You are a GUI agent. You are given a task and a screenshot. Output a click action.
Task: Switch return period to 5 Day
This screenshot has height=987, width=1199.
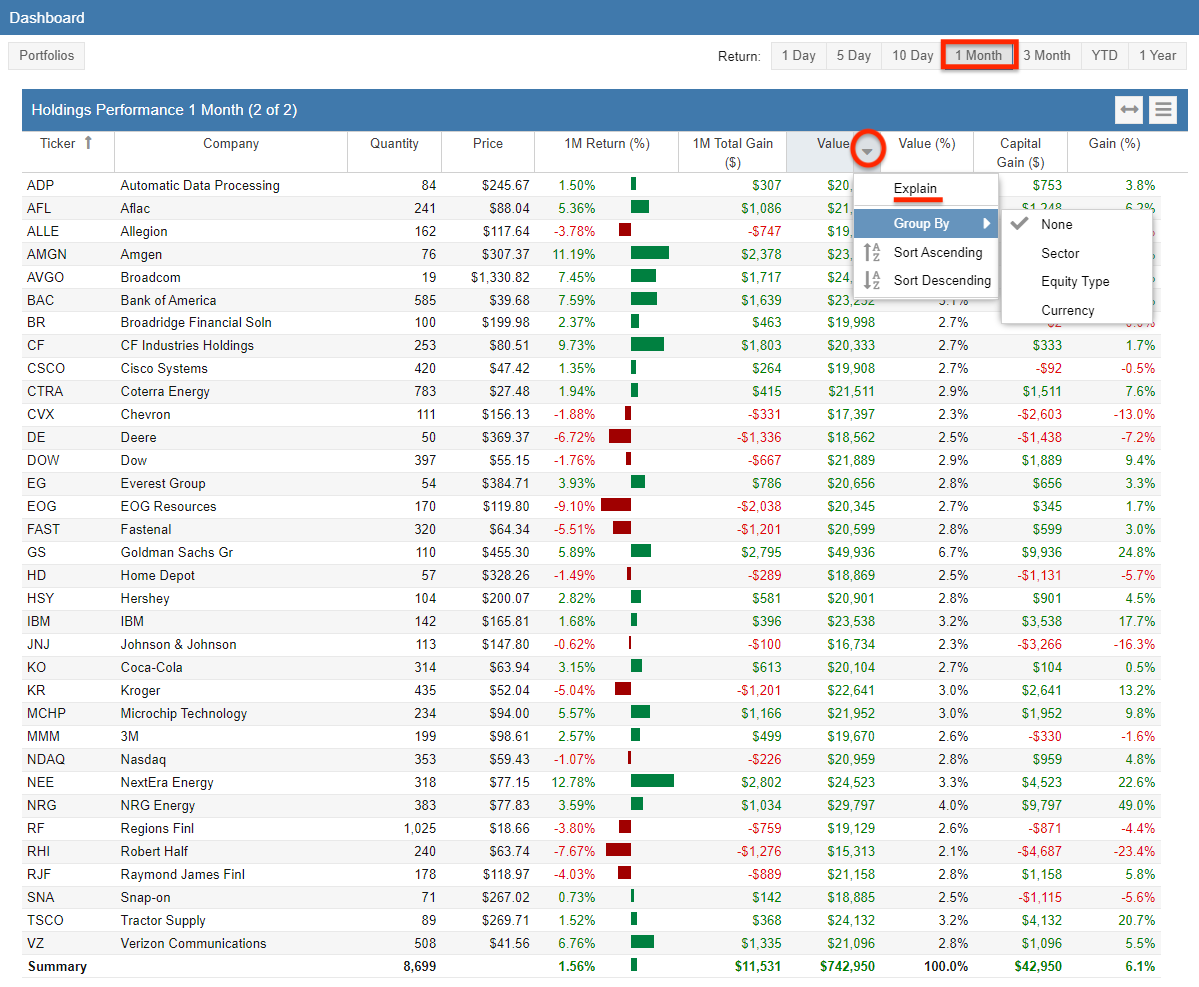pyautogui.click(x=853, y=56)
